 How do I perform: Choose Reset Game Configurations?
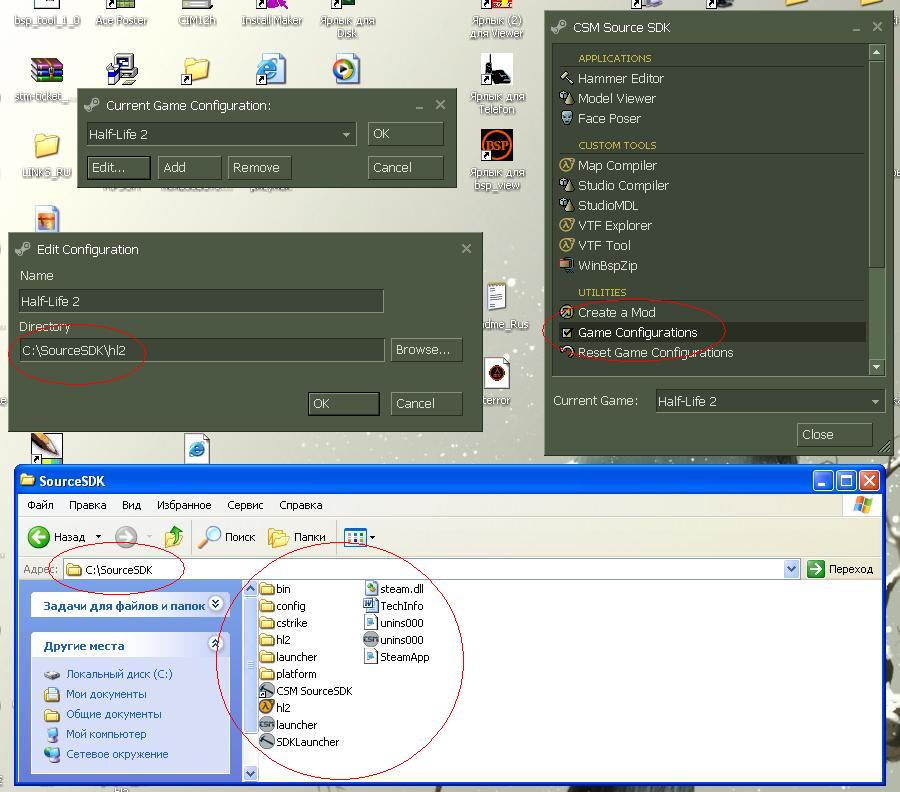click(647, 352)
